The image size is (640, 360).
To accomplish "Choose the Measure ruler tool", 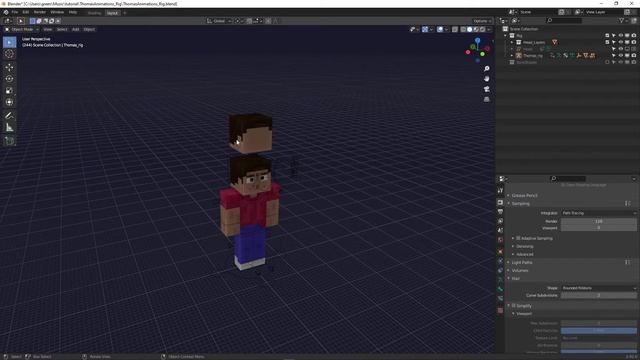I will pos(9,128).
